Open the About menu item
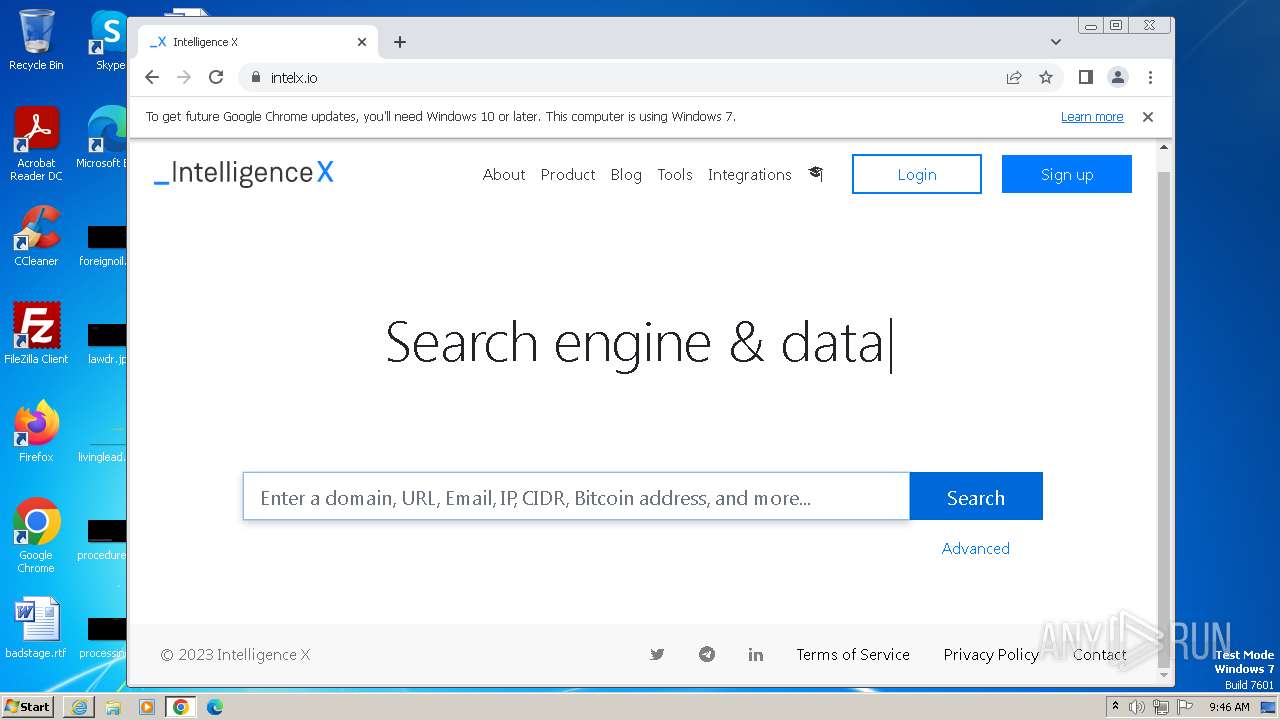This screenshot has height=720, width=1280. click(504, 174)
